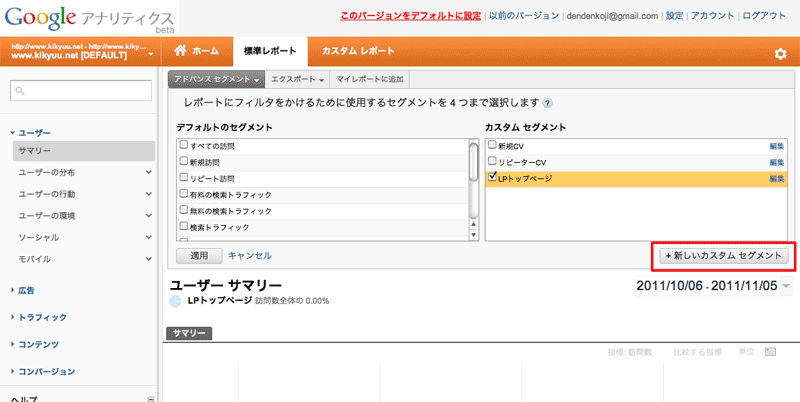
Task: Click the 適用 button
Action: click(199, 256)
